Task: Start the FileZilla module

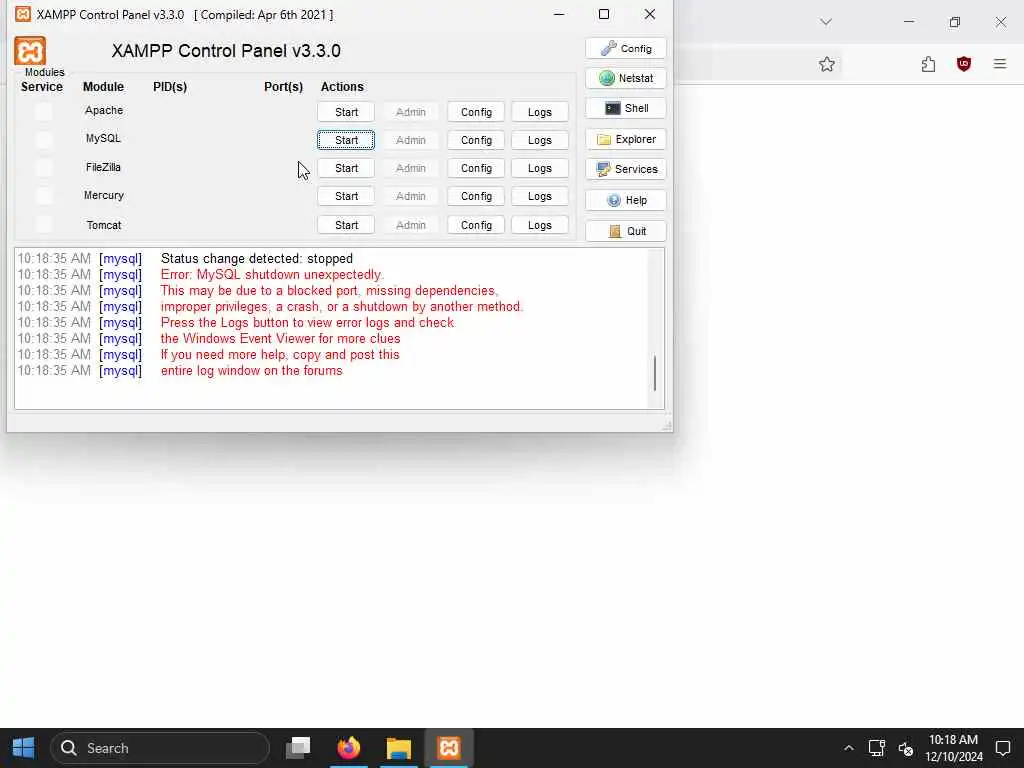Action: point(346,168)
